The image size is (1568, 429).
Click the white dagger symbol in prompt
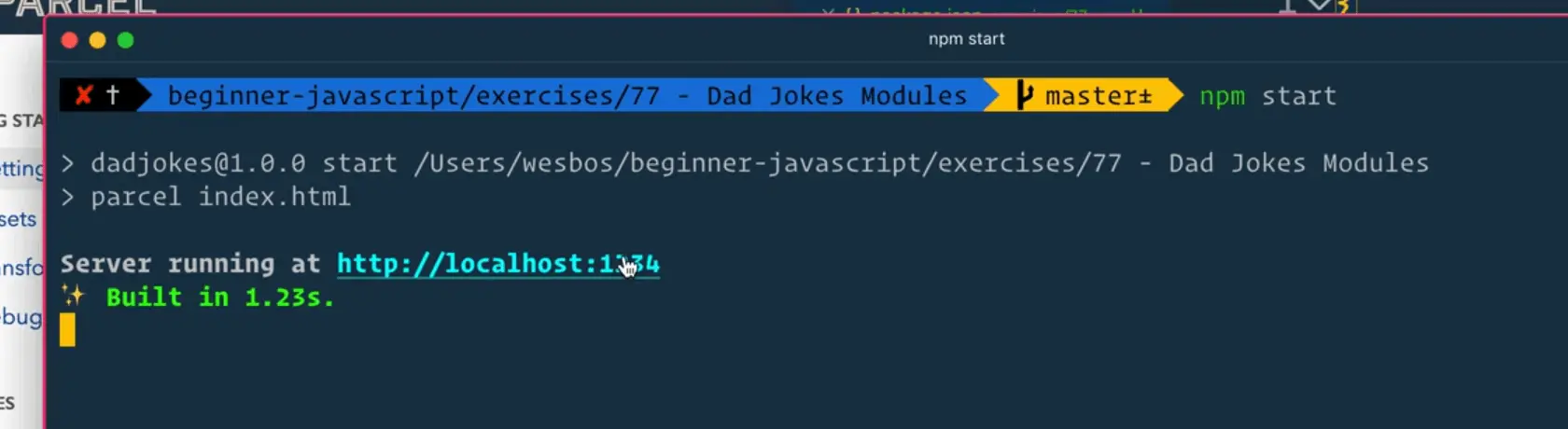(113, 95)
